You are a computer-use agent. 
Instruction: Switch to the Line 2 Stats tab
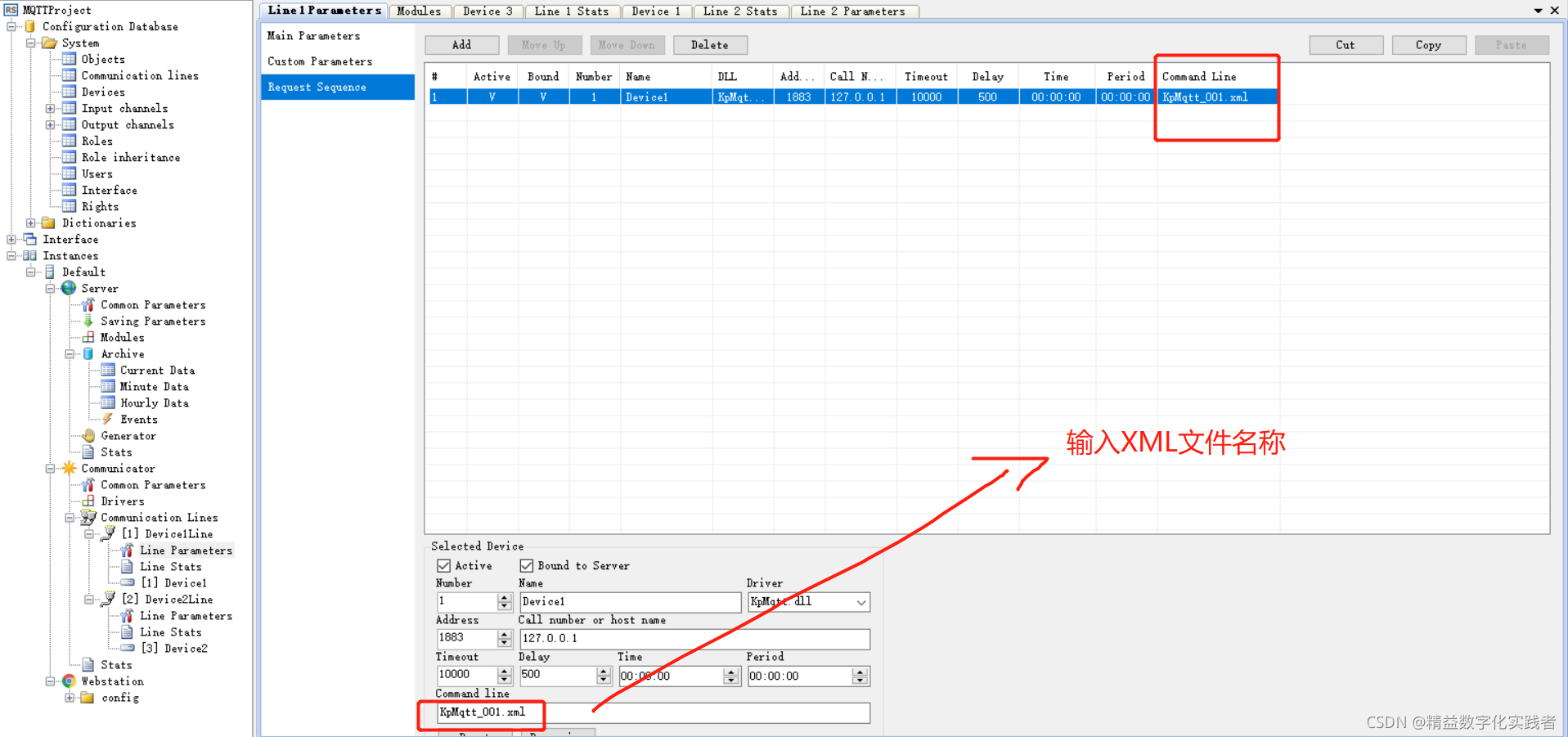[740, 11]
